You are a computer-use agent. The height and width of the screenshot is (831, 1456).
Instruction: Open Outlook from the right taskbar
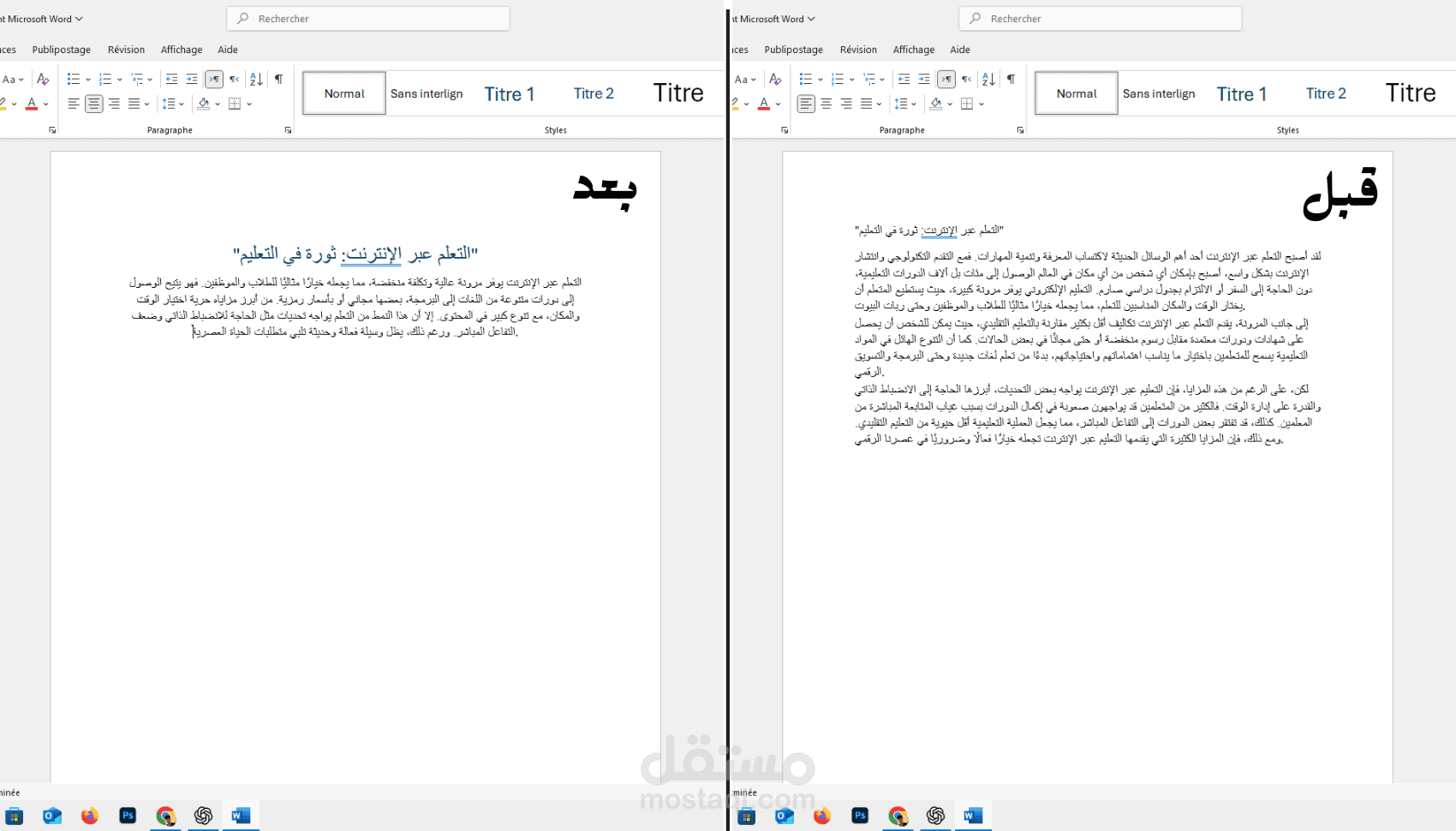(785, 816)
